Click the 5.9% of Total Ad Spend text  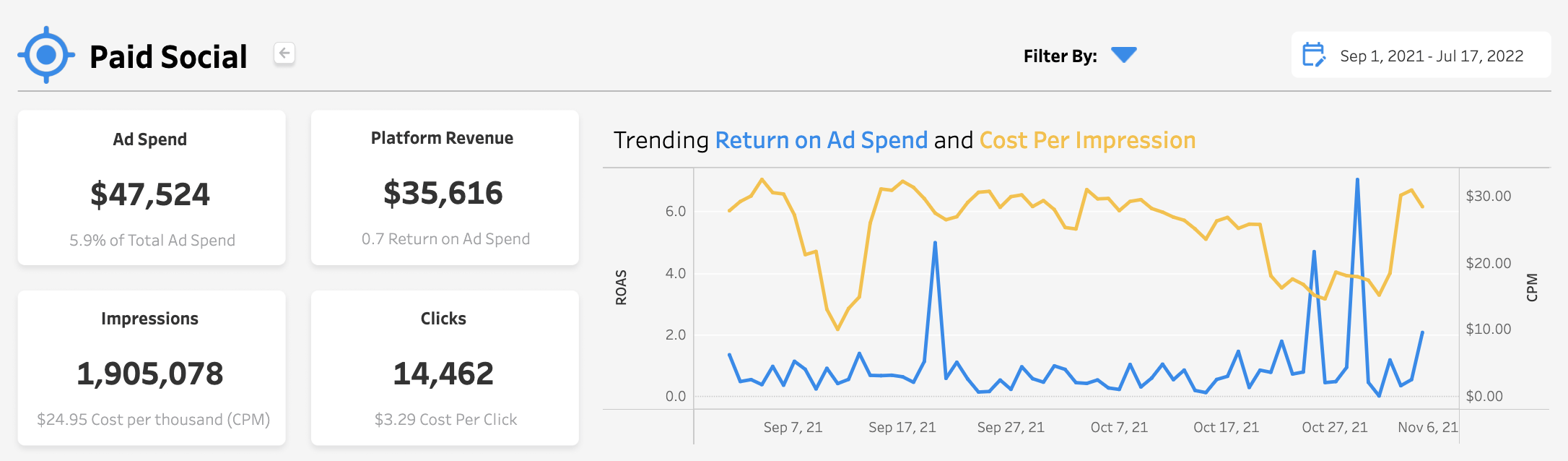(152, 240)
